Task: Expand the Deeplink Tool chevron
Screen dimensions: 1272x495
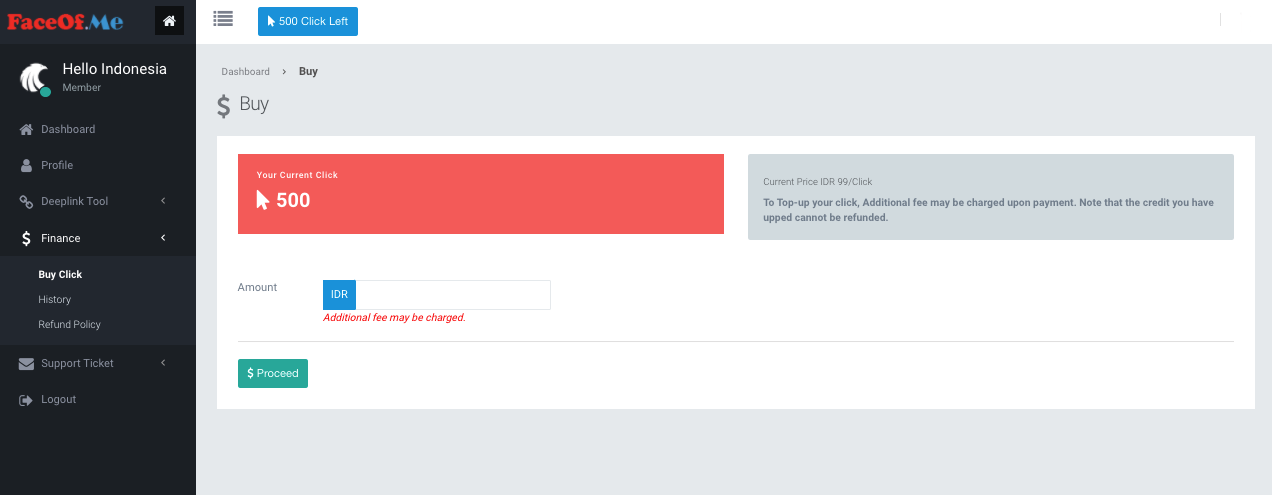Action: click(x=163, y=201)
